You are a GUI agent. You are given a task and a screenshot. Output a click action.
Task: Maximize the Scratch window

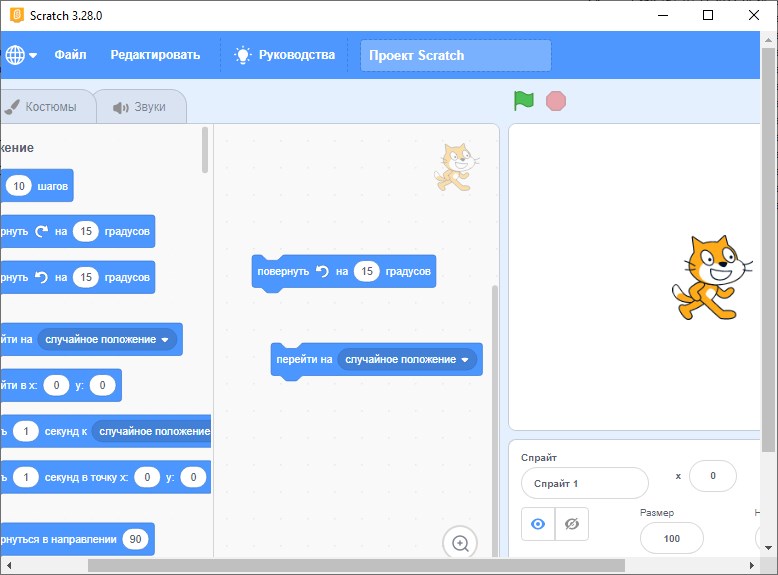[708, 15]
